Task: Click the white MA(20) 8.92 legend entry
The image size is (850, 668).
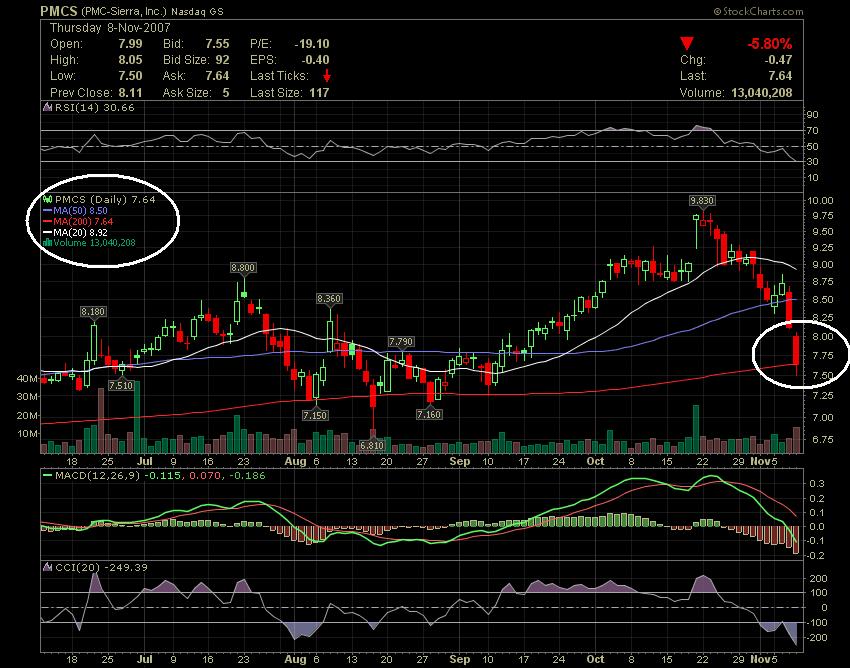Action: (80, 232)
